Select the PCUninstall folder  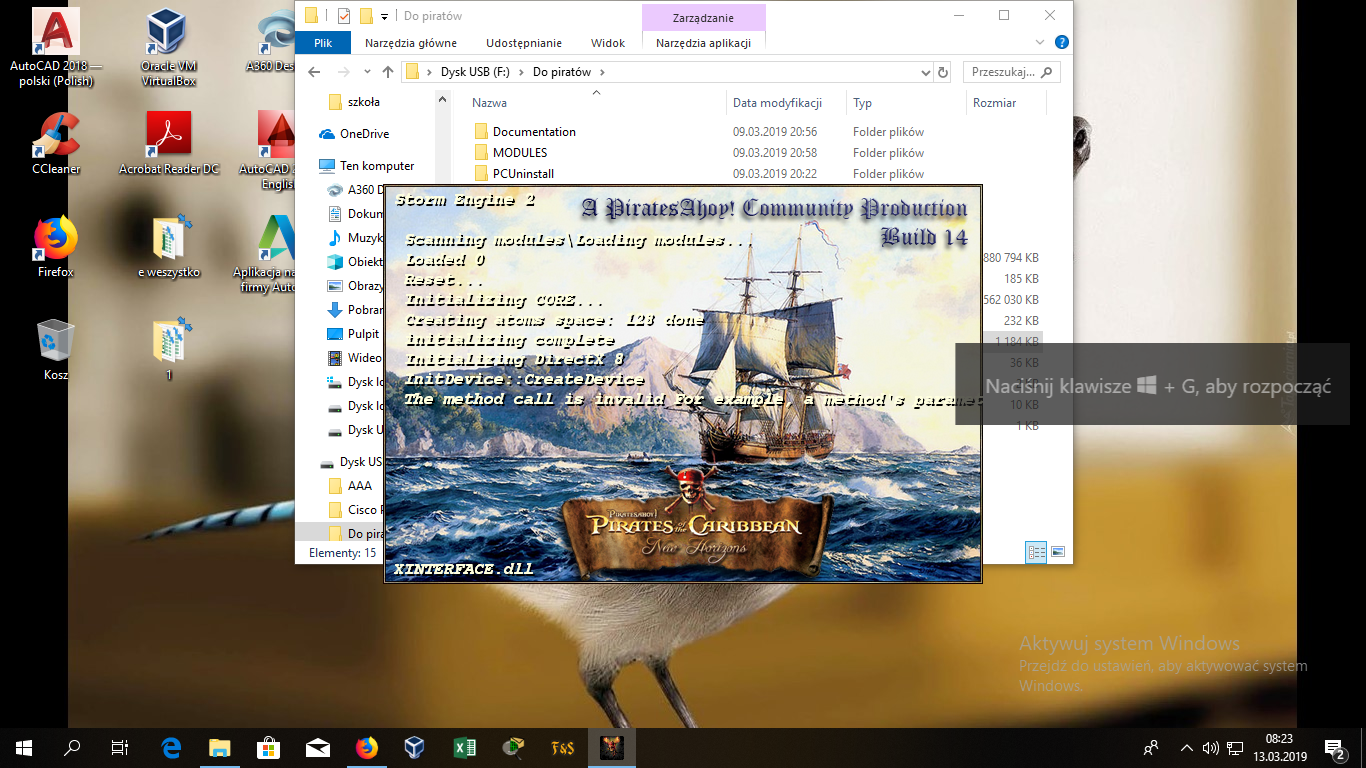click(523, 174)
